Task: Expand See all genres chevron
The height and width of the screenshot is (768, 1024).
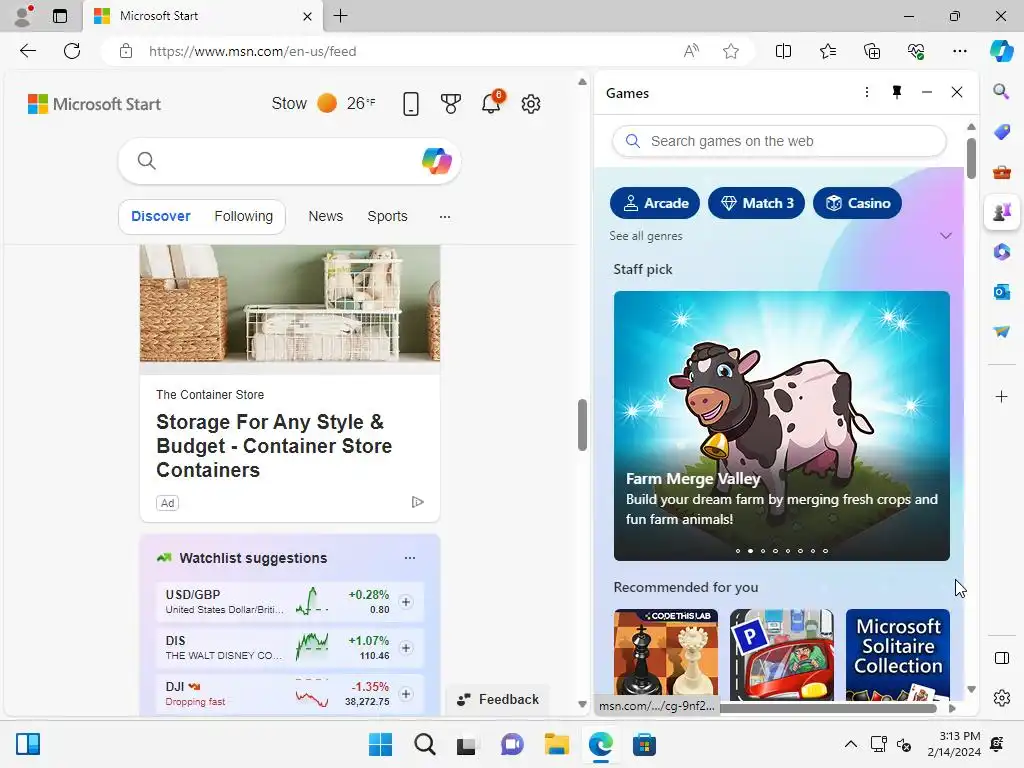Action: (x=946, y=236)
